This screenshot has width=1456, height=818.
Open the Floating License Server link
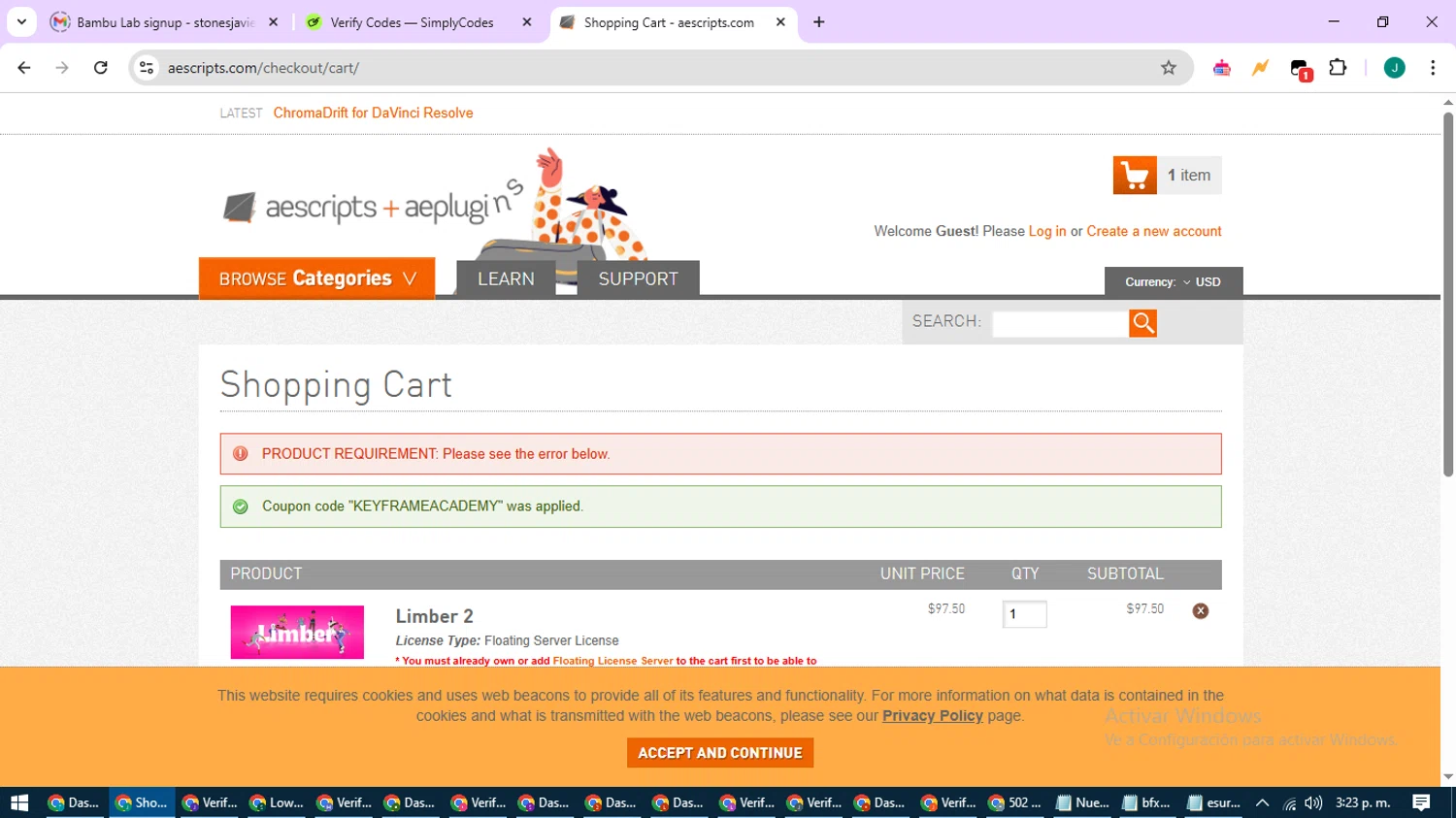pyautogui.click(x=612, y=661)
